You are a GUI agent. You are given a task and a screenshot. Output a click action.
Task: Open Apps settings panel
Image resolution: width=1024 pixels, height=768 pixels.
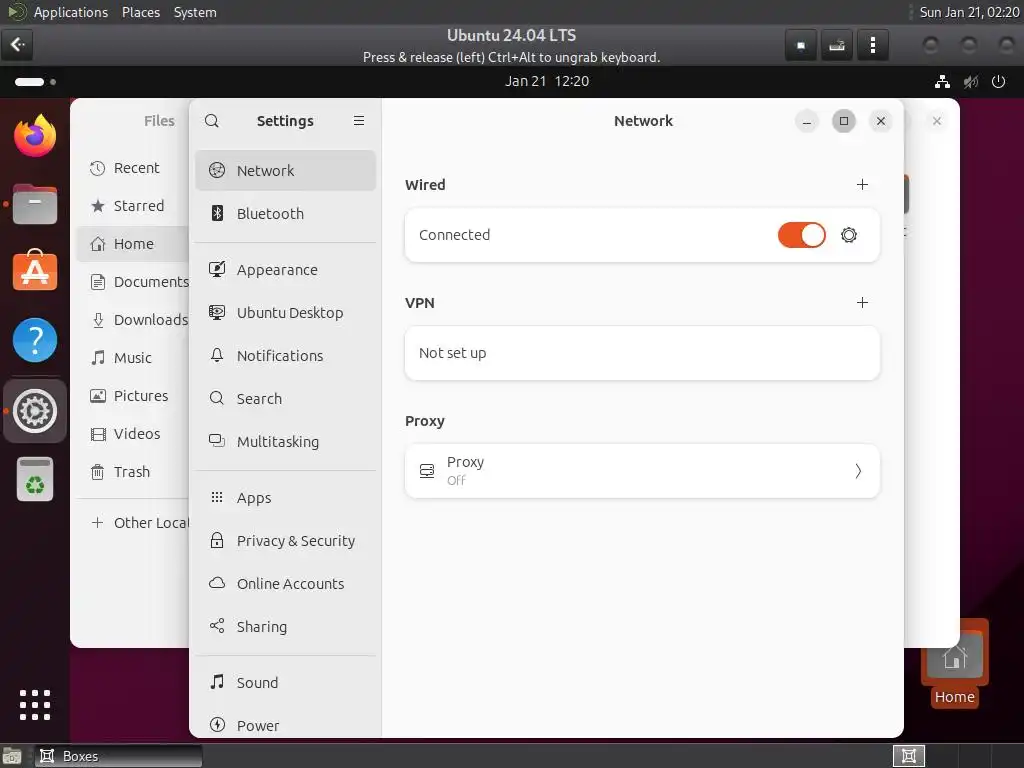tap(285, 498)
